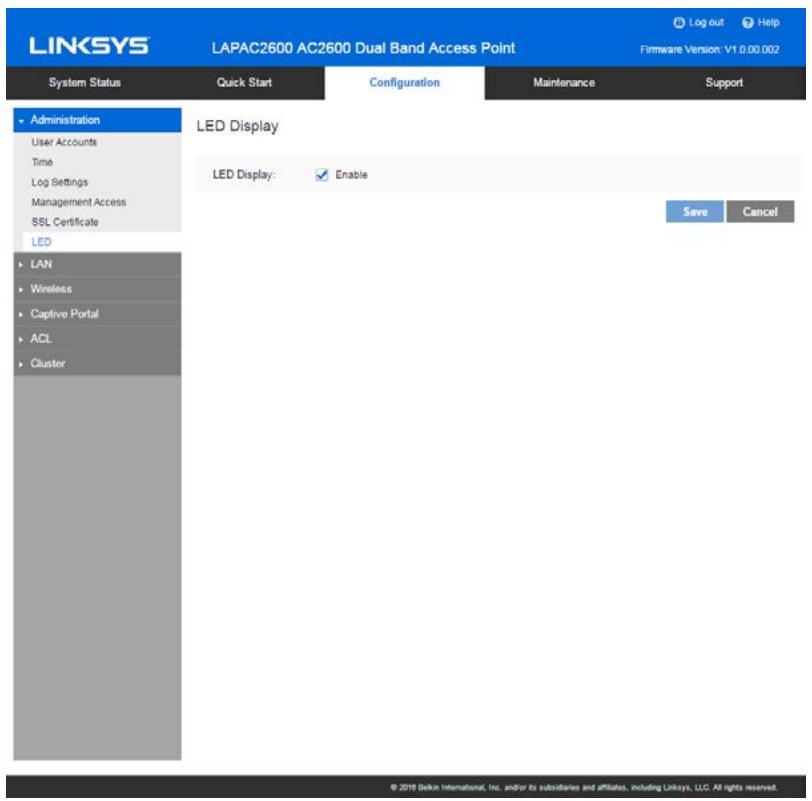Save the LED Display settings
The height and width of the screenshot is (801, 812).
pyautogui.click(x=694, y=212)
